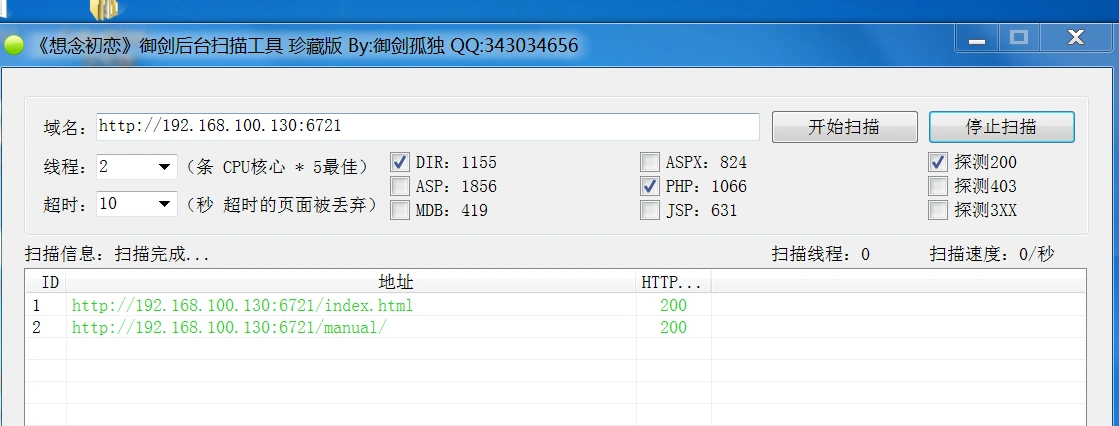Enable the MDB: 419 checkbox
Screen dimensions: 1119x426
(x=400, y=210)
